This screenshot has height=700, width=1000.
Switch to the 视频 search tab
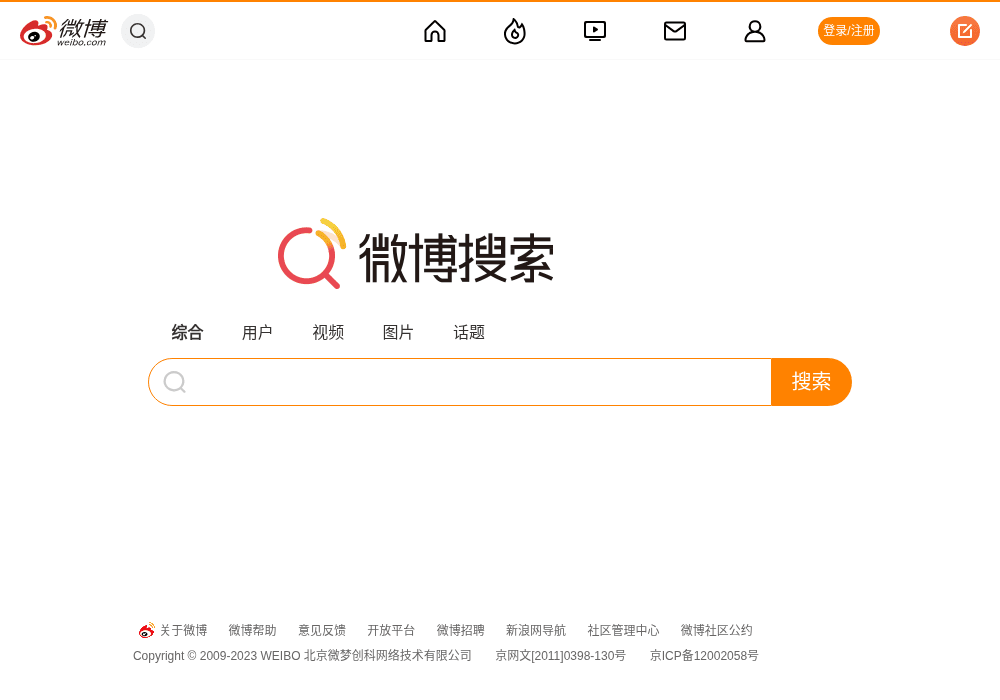(328, 332)
